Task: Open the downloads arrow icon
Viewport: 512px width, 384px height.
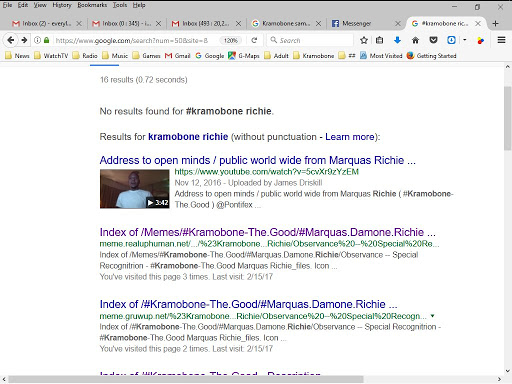Action: (x=397, y=40)
